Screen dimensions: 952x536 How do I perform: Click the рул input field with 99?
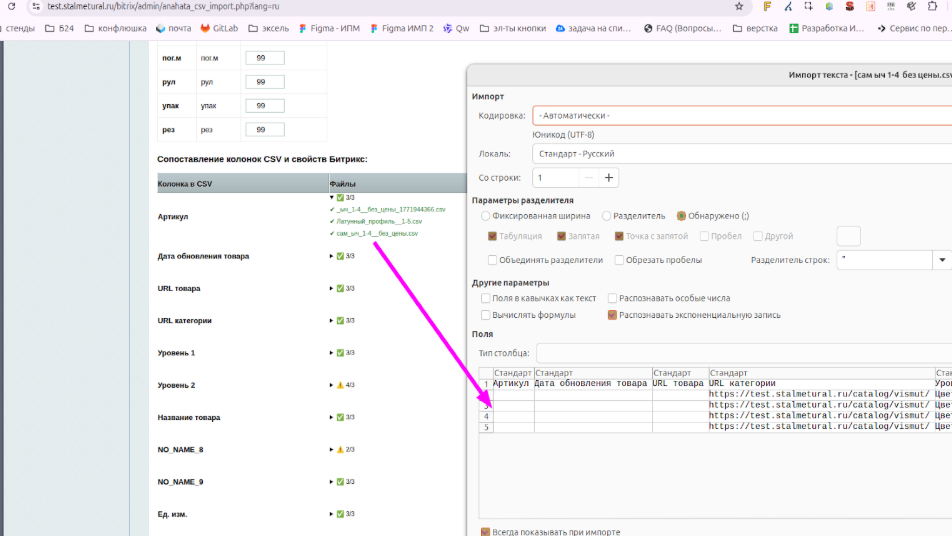tap(264, 82)
